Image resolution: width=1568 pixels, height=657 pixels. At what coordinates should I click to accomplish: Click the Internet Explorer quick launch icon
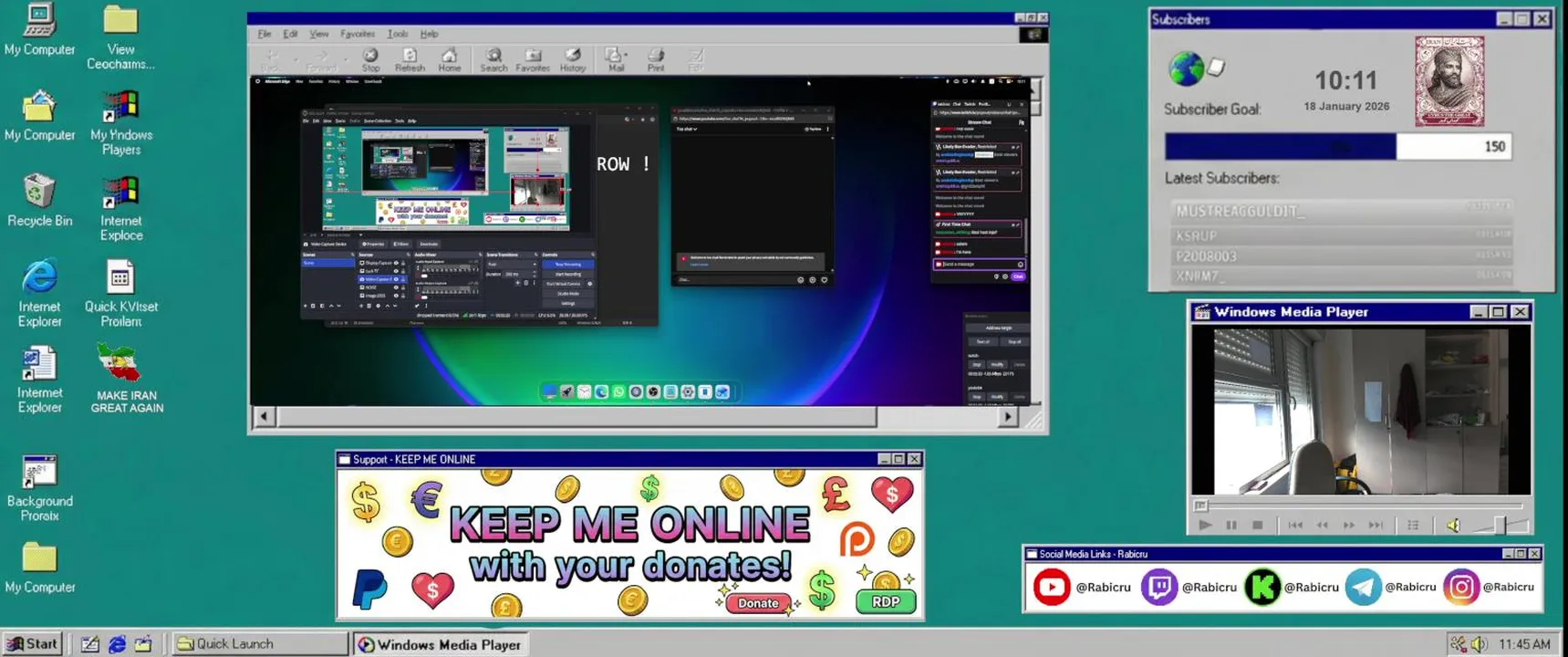(117, 644)
